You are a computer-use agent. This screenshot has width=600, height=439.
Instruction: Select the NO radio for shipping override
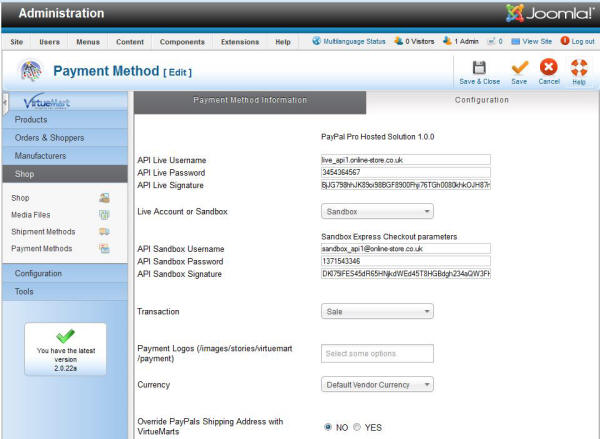[328, 427]
